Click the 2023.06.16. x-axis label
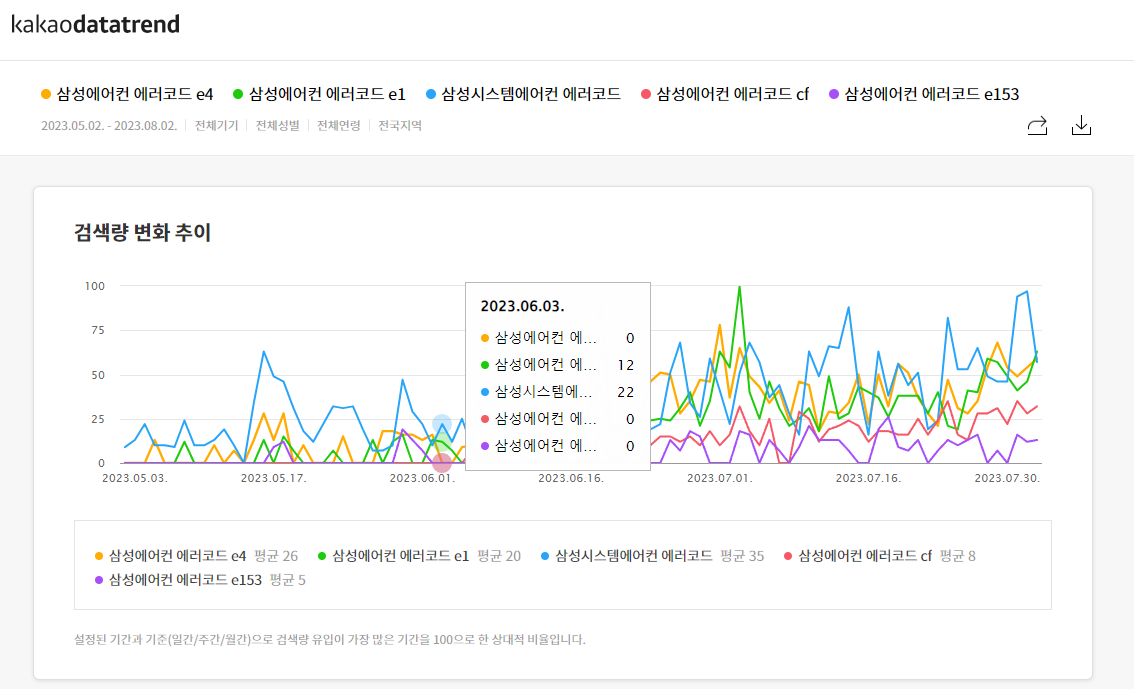The image size is (1134, 689). (x=571, y=478)
